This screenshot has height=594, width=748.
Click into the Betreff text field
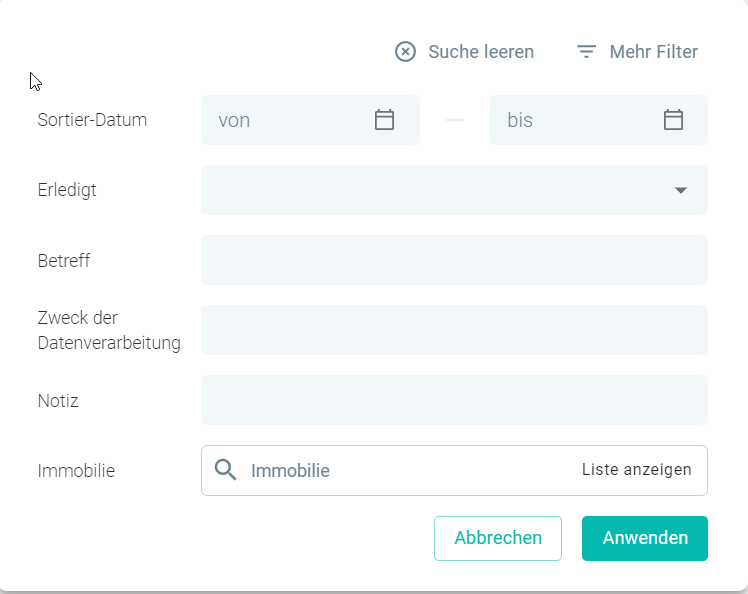[x=454, y=260]
